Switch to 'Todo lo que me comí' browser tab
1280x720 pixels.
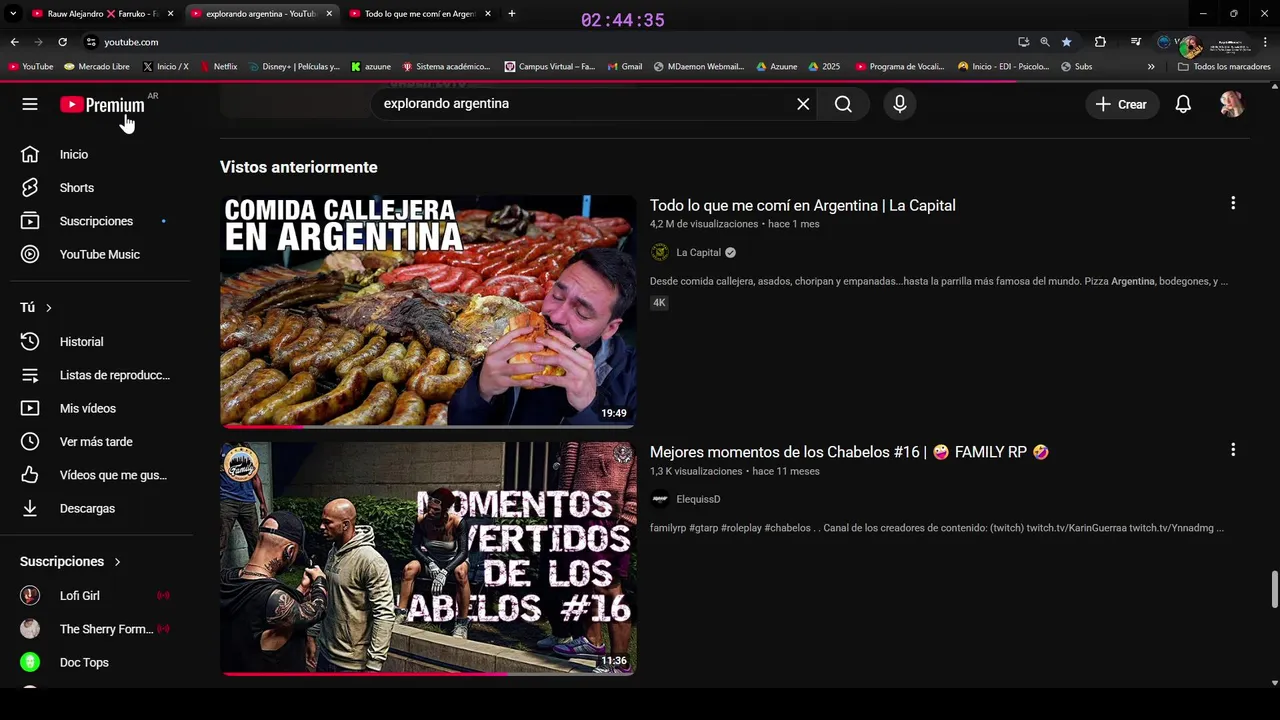coord(420,14)
